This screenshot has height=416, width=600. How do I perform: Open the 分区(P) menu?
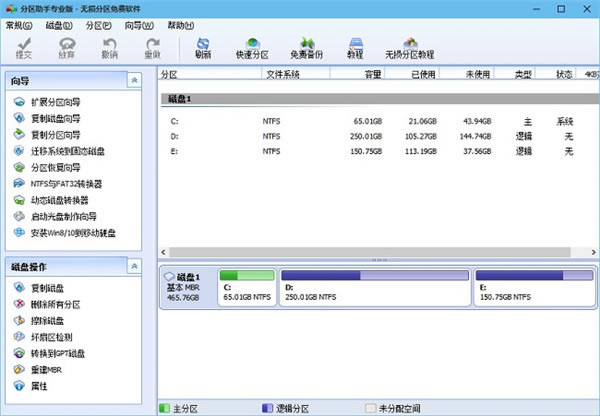(x=99, y=24)
